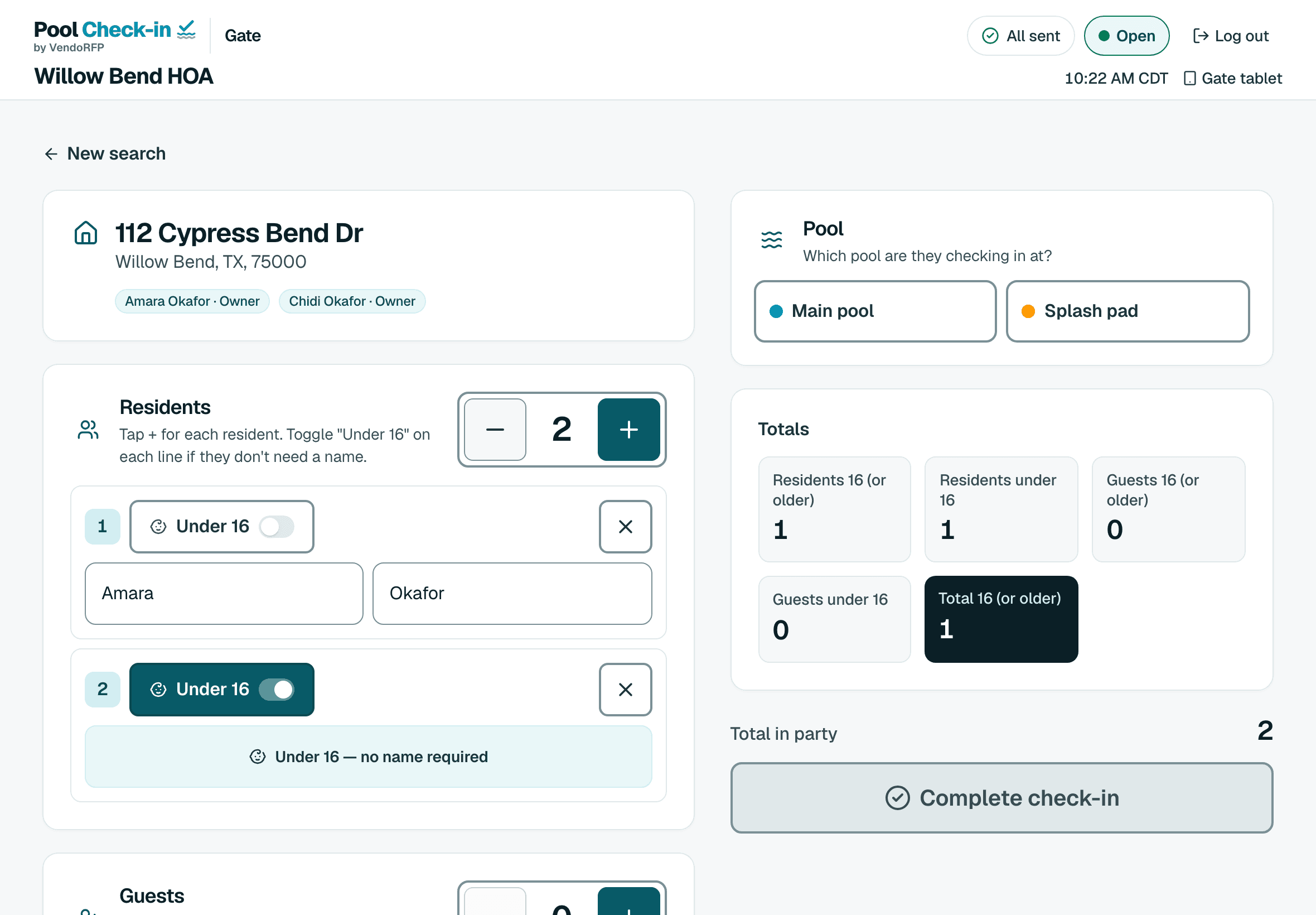Click the Open status pill
Image resolution: width=1316 pixels, height=915 pixels.
tap(1126, 36)
